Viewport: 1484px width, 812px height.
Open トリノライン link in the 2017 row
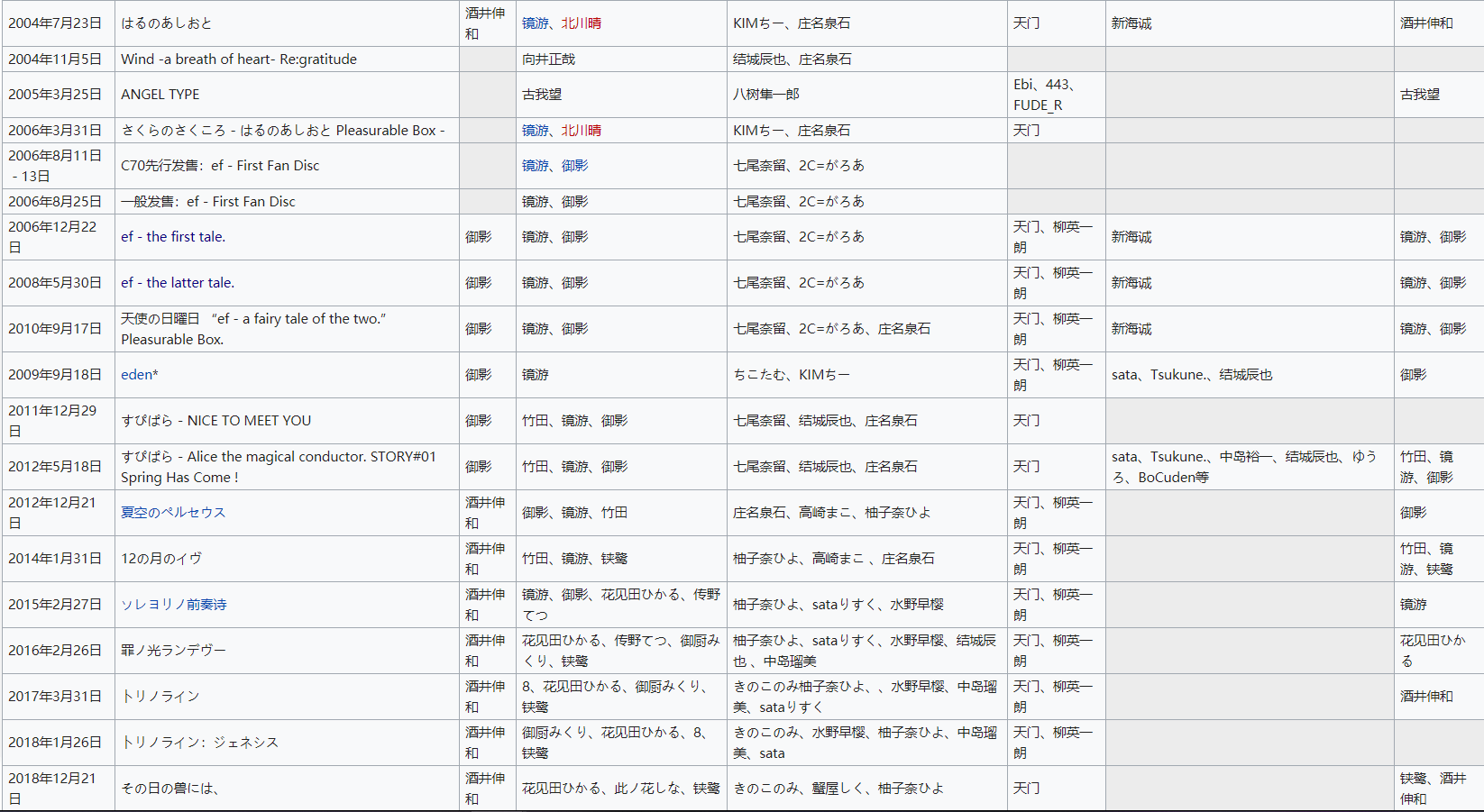click(x=160, y=697)
